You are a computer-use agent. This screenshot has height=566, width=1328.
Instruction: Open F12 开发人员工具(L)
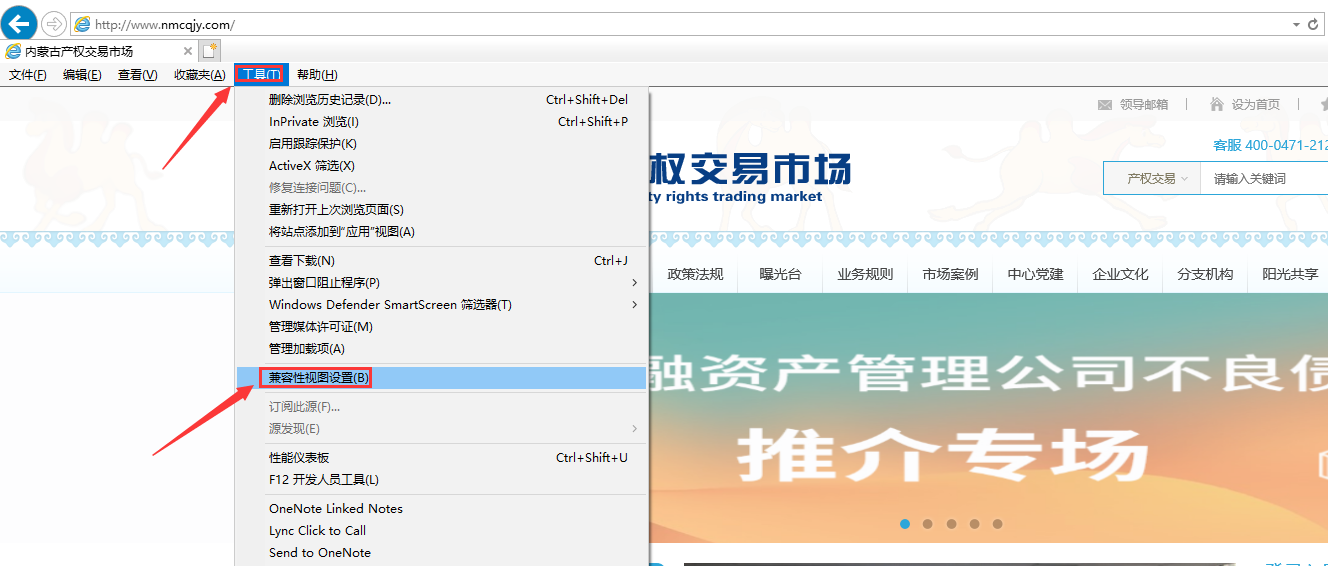[x=442, y=480]
